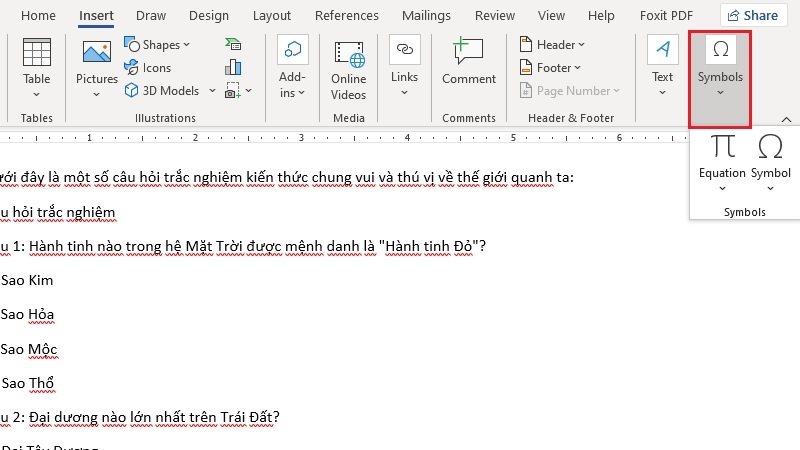Click the answer 'Sao Mộc'
The image size is (800, 450).
[x=29, y=349]
